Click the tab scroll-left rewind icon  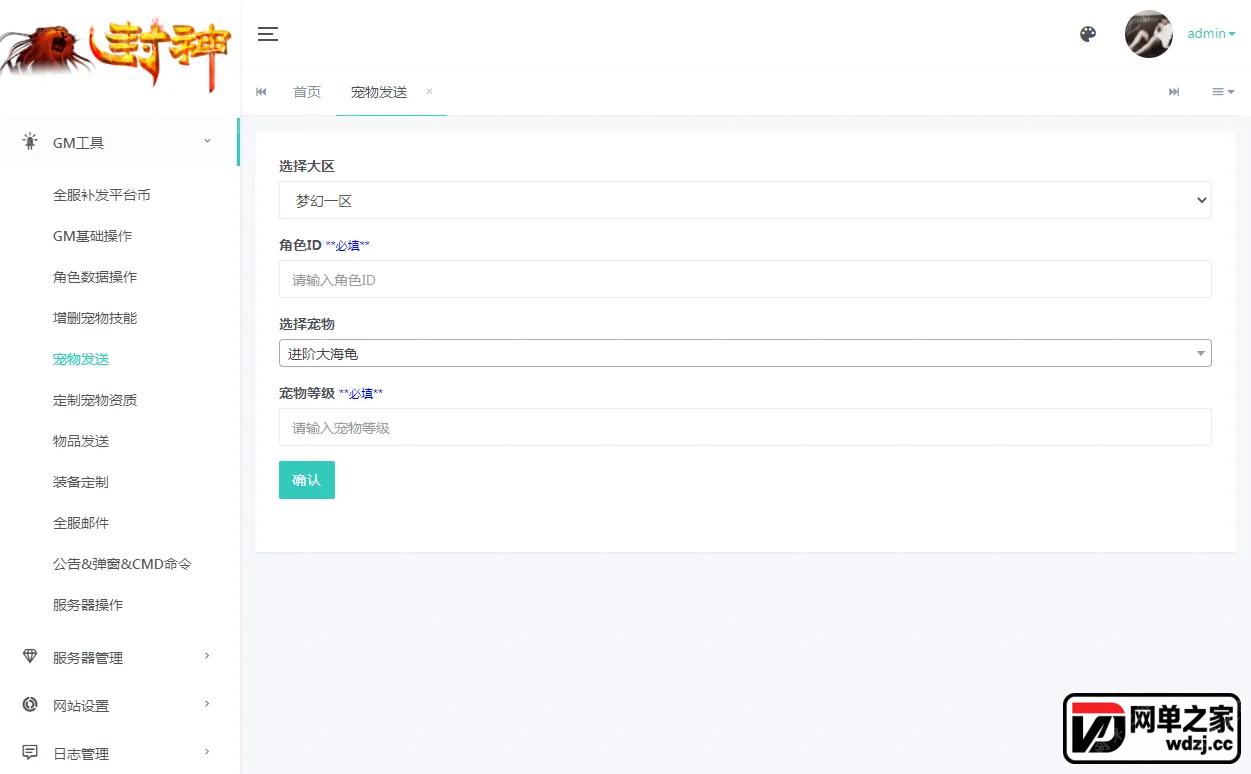tap(261, 92)
